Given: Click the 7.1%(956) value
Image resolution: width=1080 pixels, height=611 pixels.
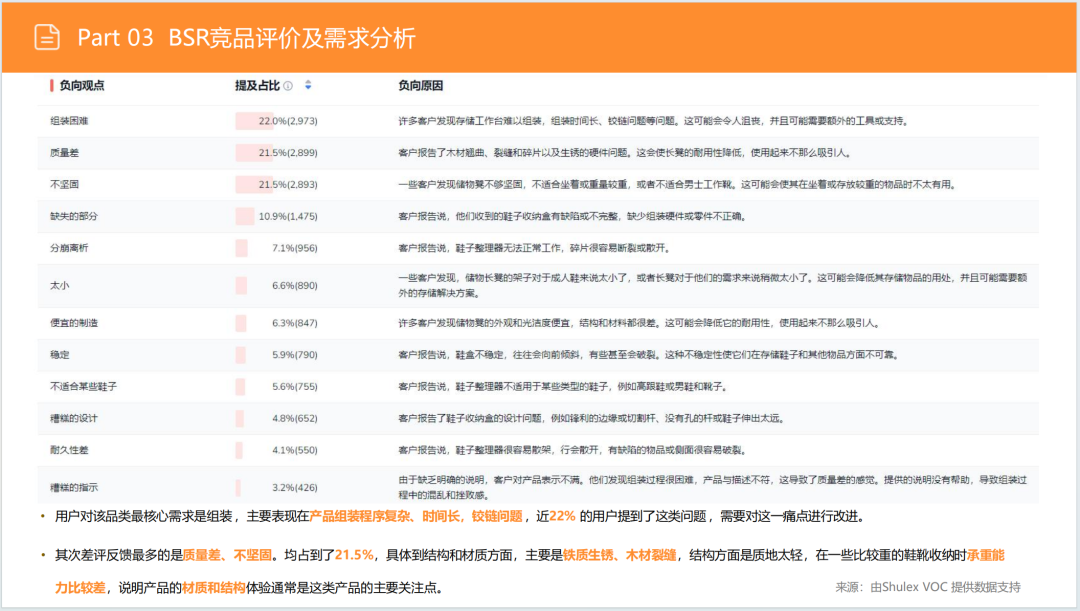Looking at the screenshot, I should click(295, 247).
